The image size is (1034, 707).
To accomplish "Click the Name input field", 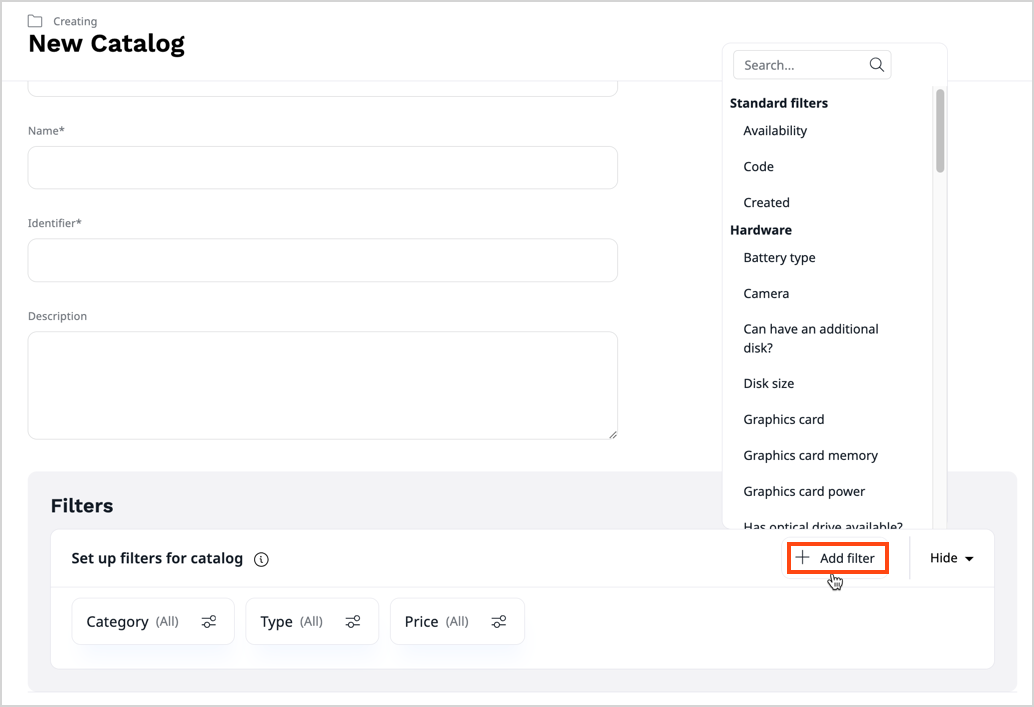I will pyautogui.click(x=322, y=168).
